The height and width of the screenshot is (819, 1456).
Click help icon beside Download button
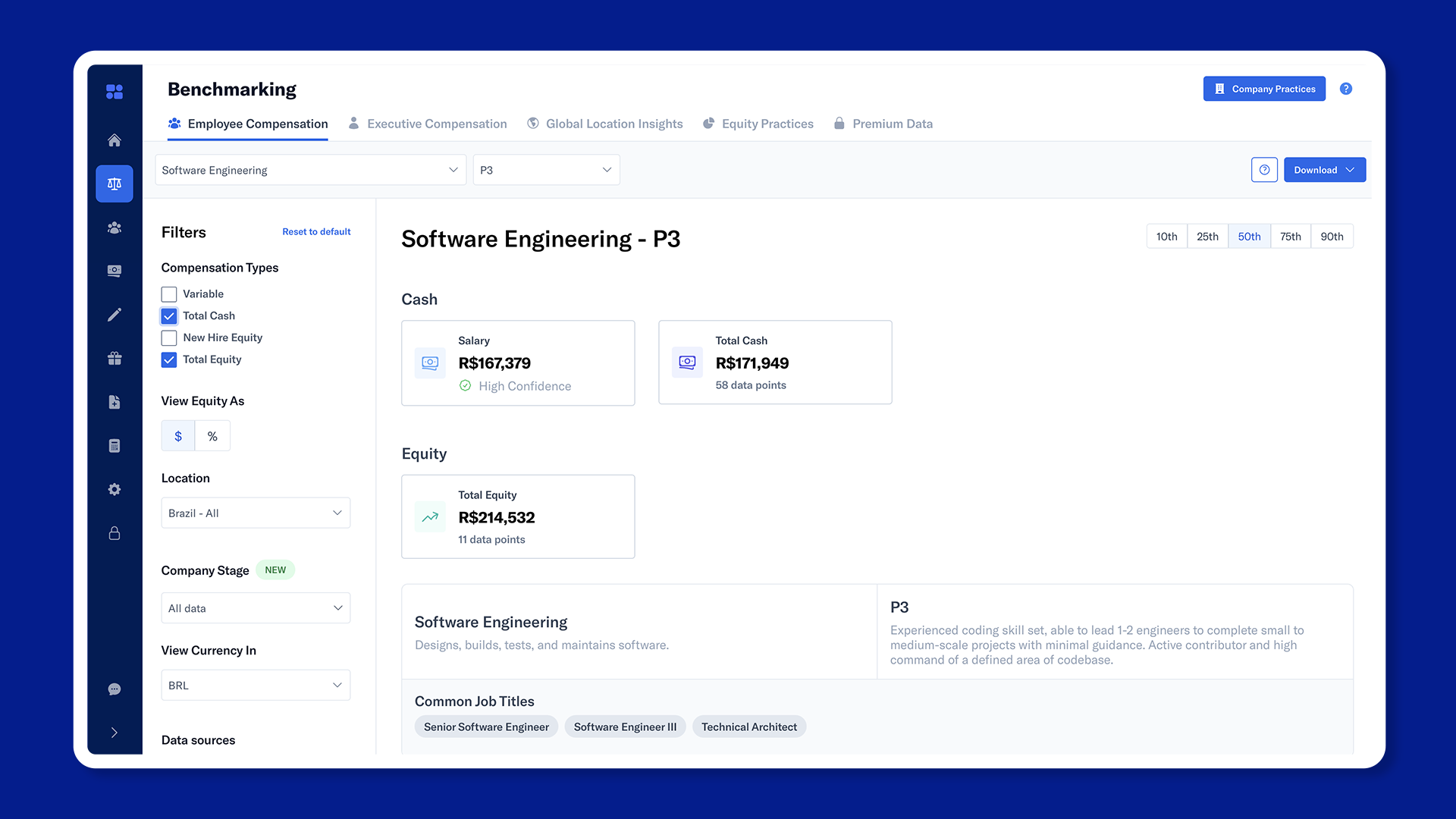pyautogui.click(x=1264, y=170)
